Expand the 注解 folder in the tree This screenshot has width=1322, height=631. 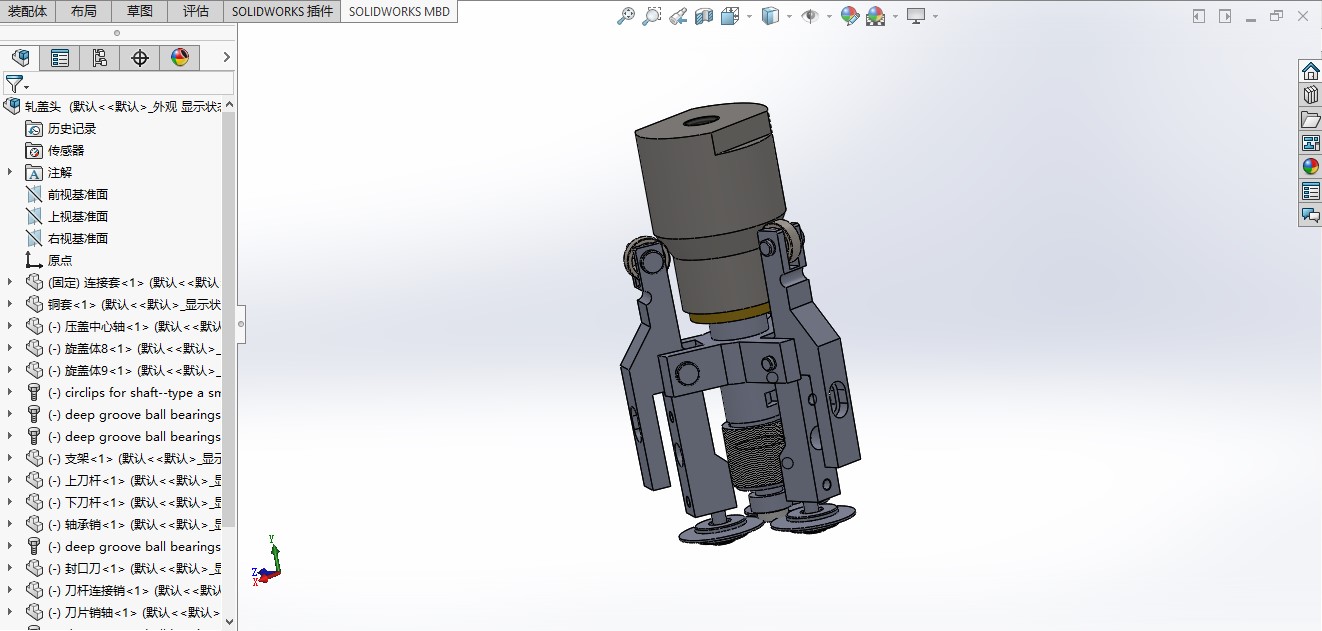click(10, 172)
